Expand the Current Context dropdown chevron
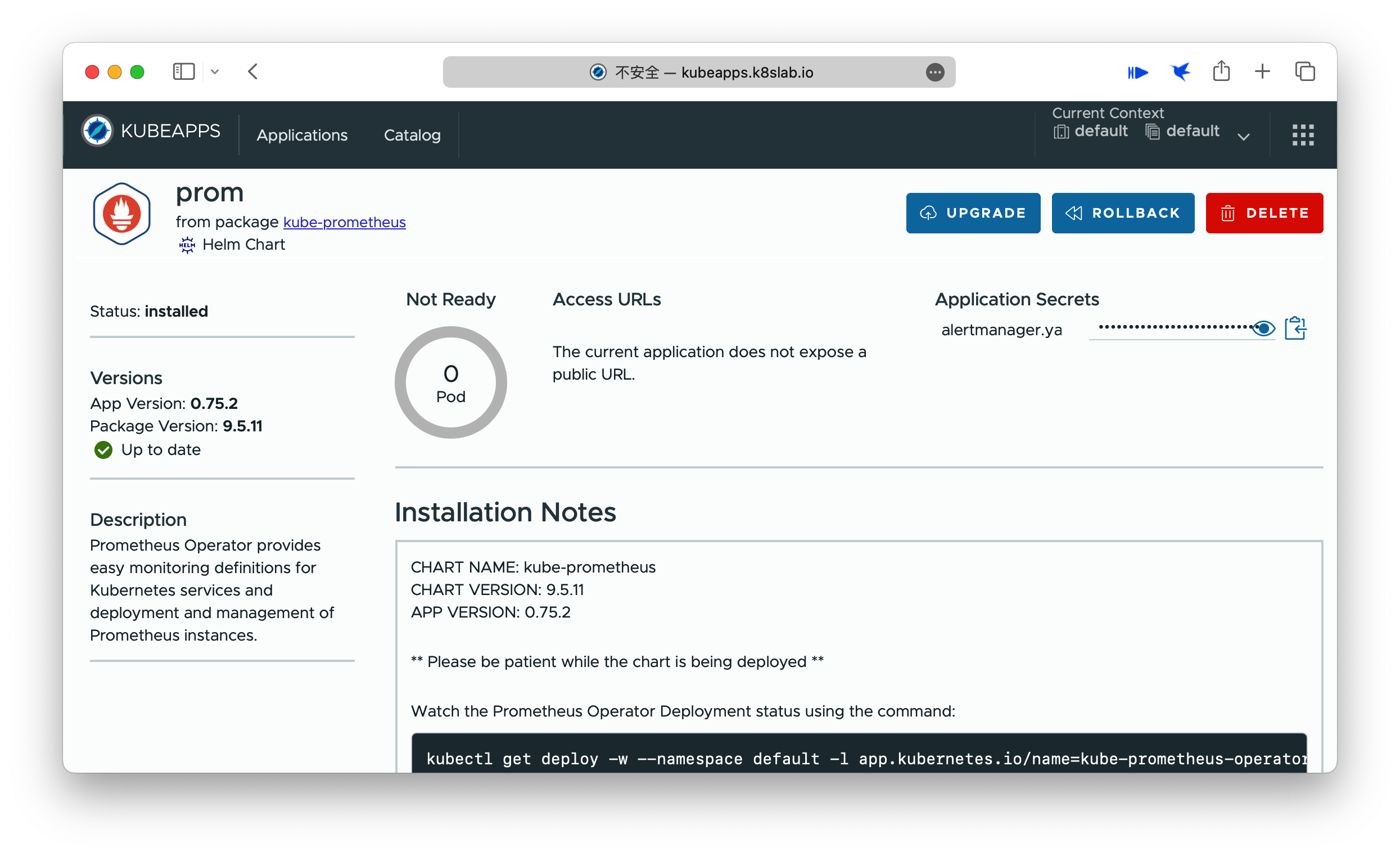 [1243, 137]
